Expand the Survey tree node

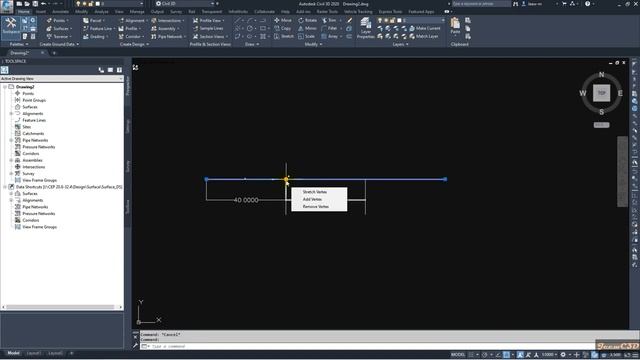(x=11, y=174)
